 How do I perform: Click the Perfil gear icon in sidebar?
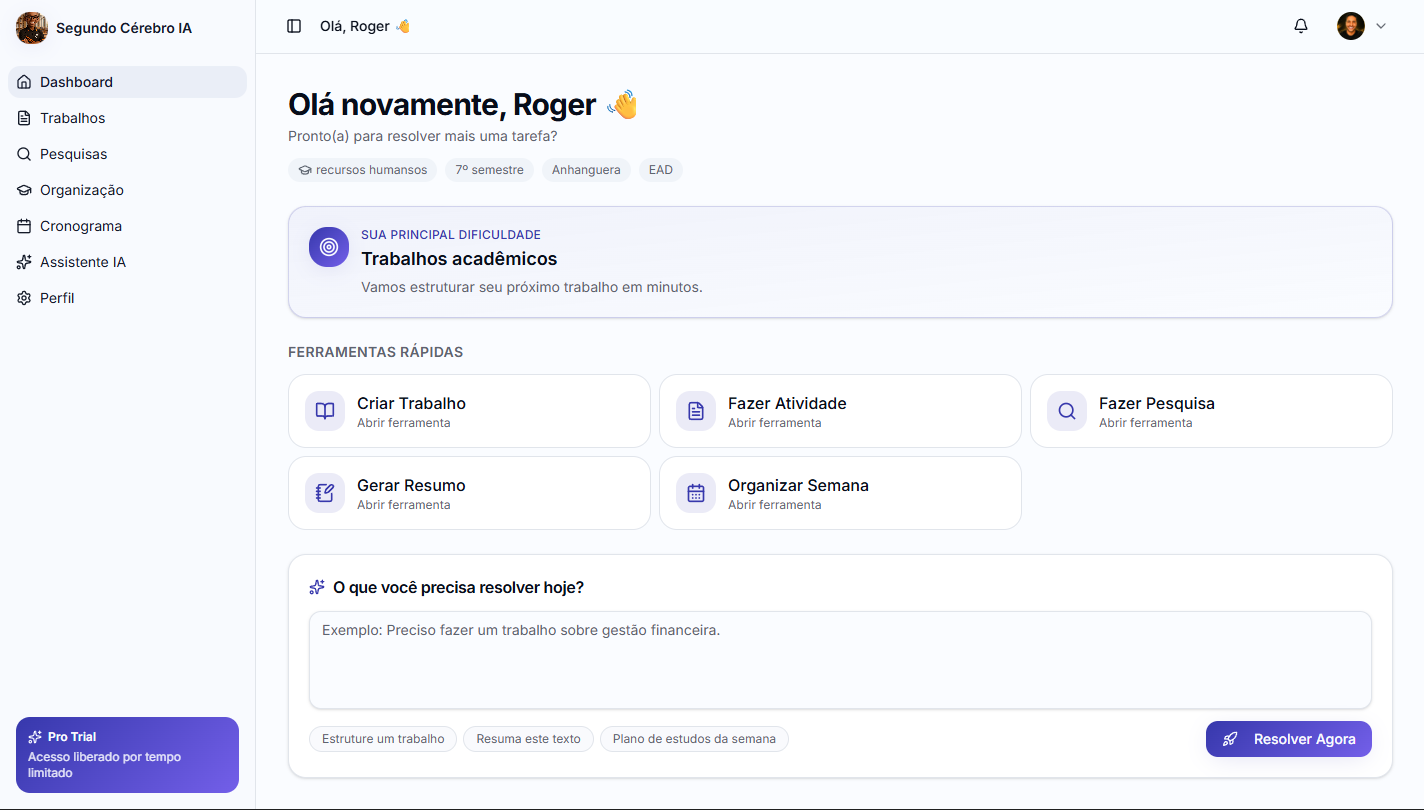[24, 298]
